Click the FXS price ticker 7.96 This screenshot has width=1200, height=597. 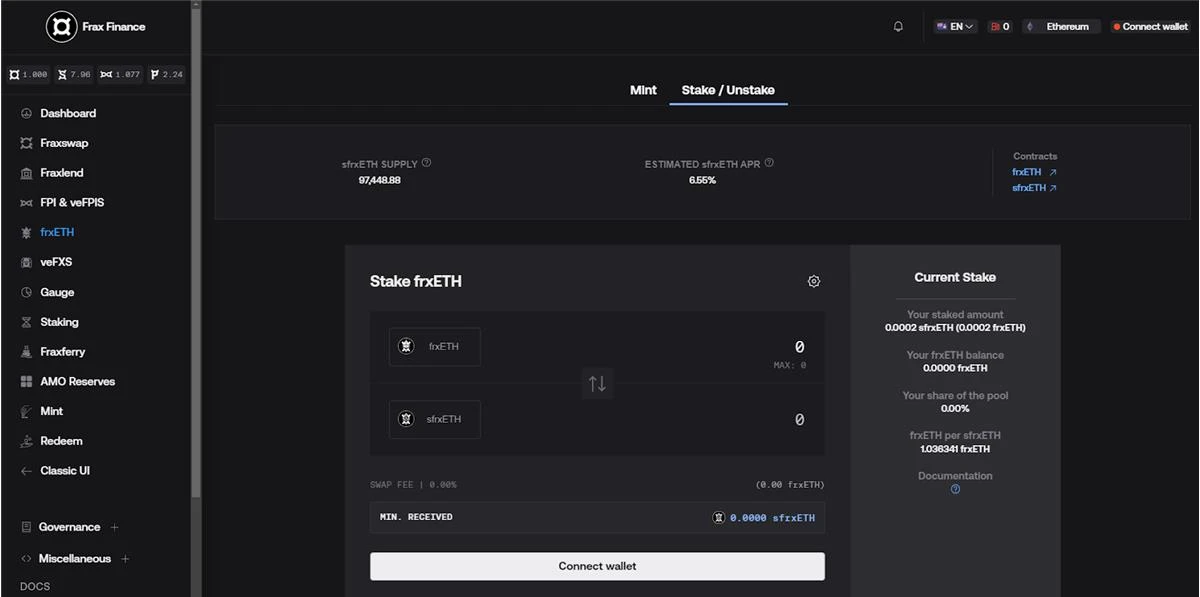75,74
